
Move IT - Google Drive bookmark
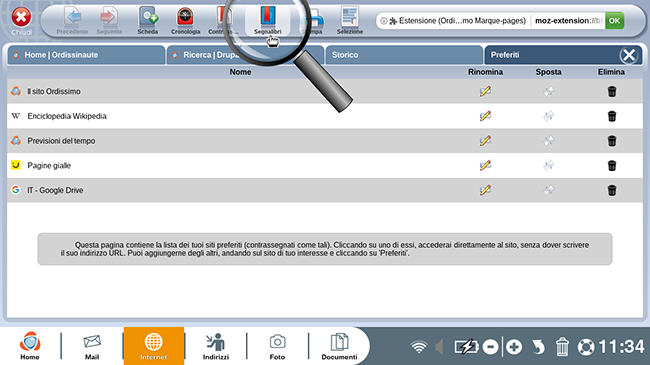point(548,190)
